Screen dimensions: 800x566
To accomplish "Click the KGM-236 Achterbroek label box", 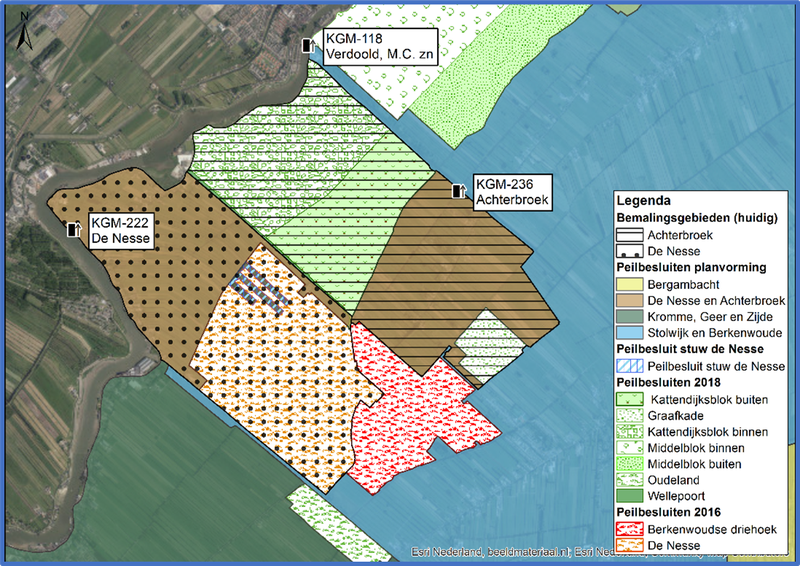I will (x=513, y=192).
